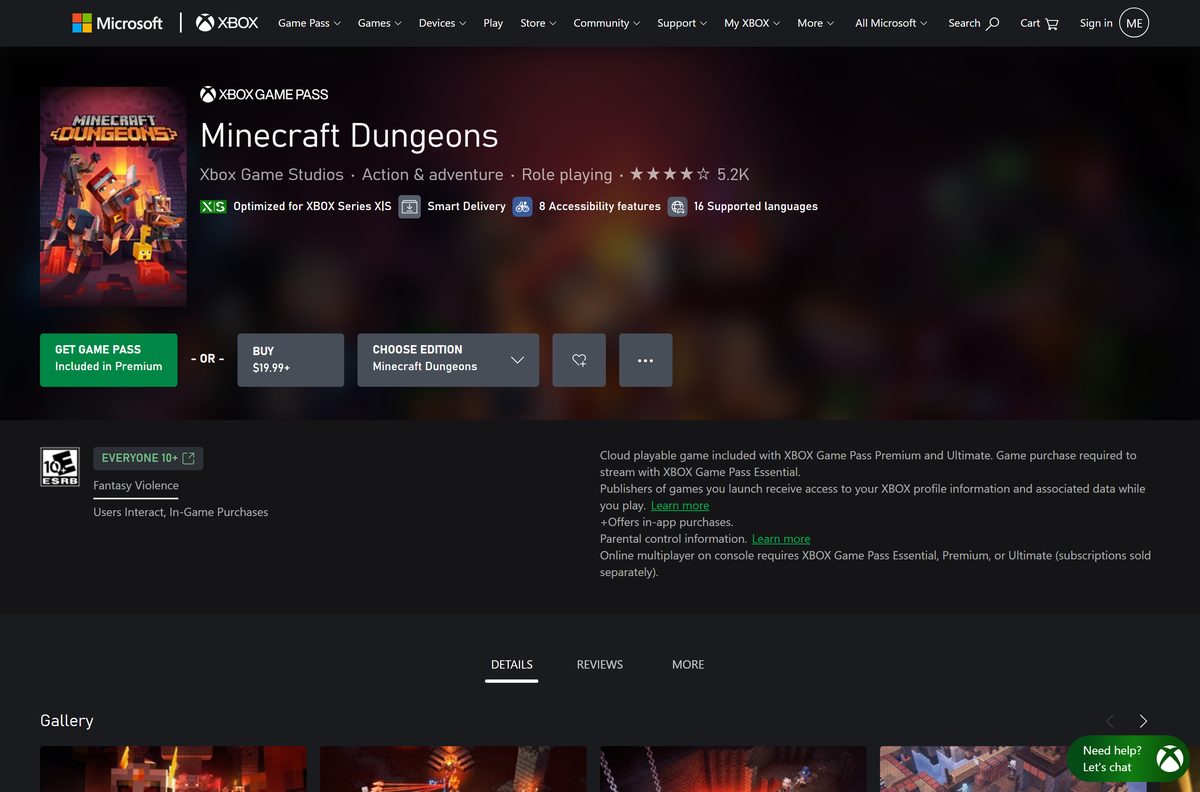Image resolution: width=1200 pixels, height=792 pixels.
Task: Click the ESRB Everyone 10+ rating icon
Action: 60,467
